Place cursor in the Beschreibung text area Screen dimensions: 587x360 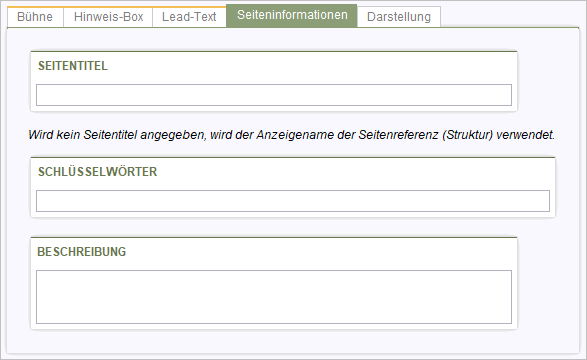click(274, 297)
